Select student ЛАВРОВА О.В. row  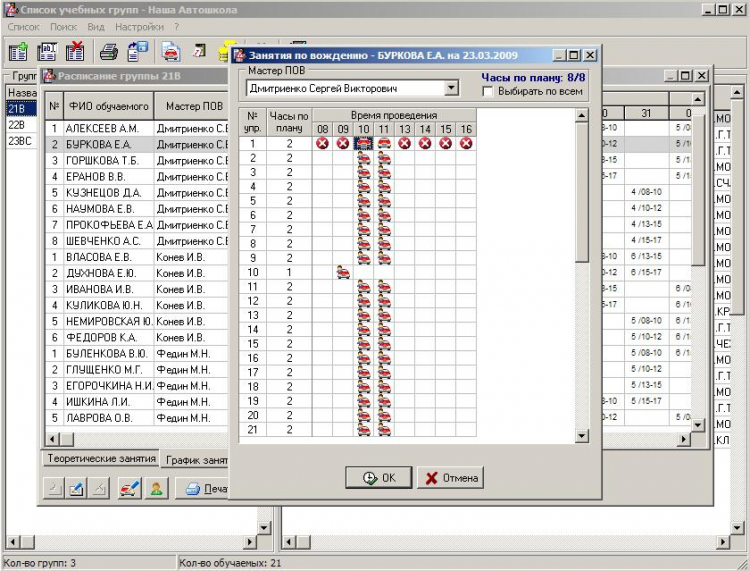tap(137, 417)
